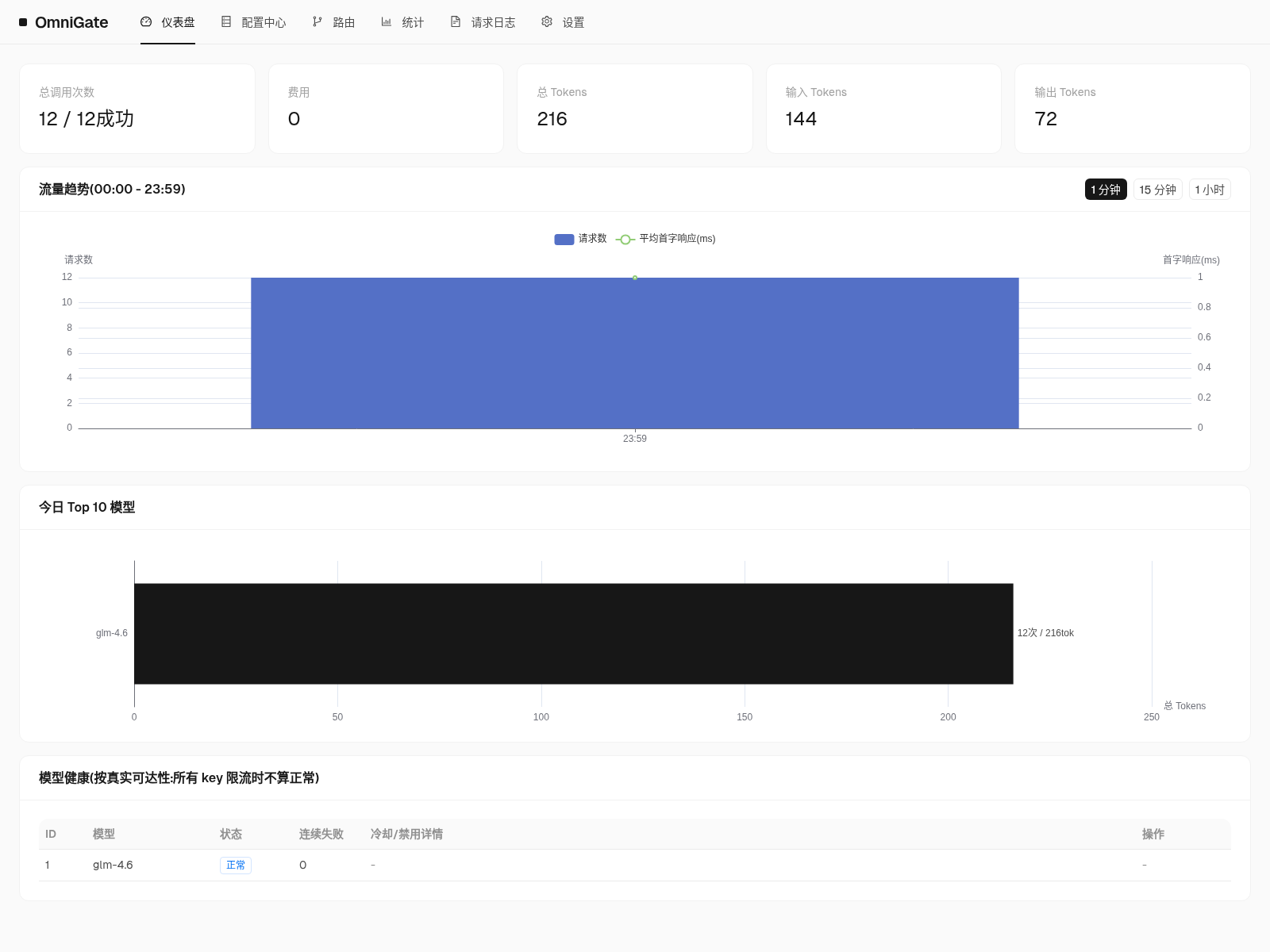The width and height of the screenshot is (1270, 952).
Task: Click the ID column header
Action: point(51,835)
